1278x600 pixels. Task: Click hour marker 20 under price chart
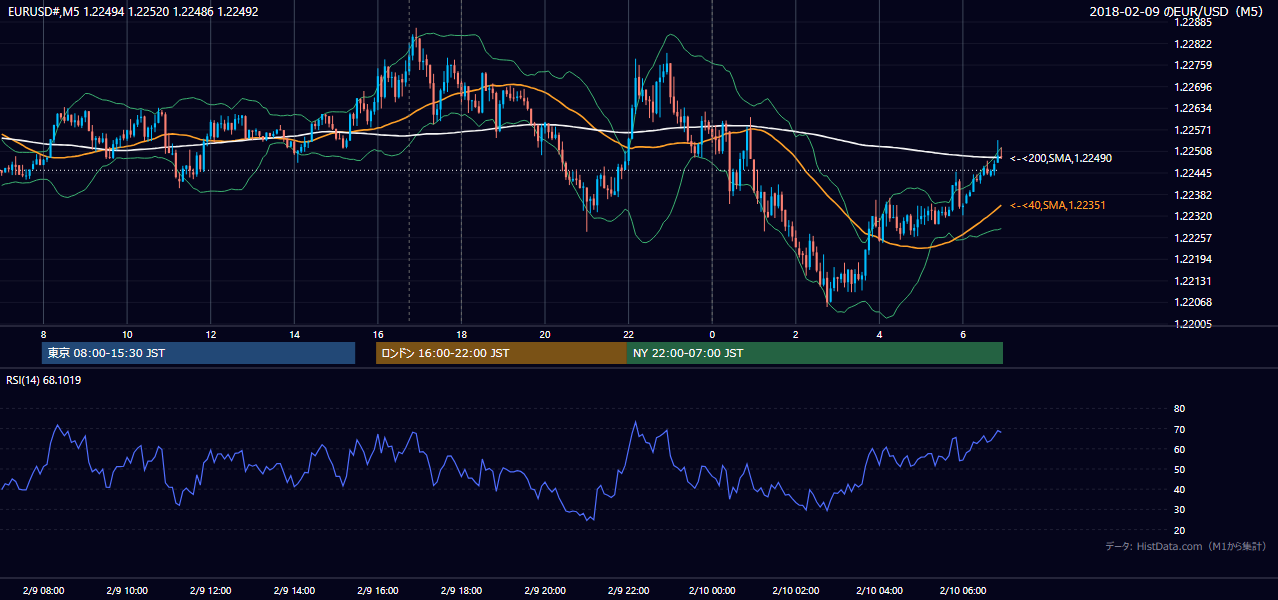[545, 334]
